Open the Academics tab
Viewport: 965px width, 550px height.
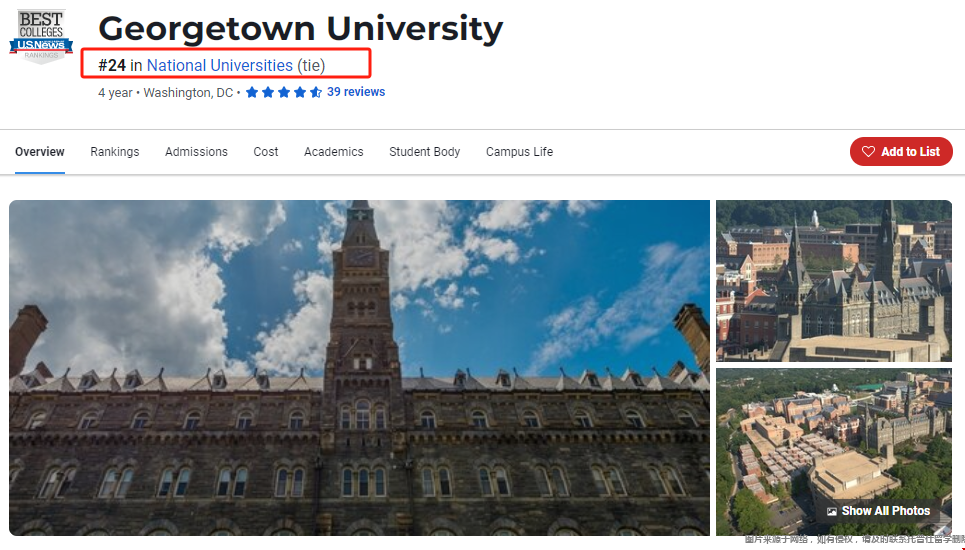coord(334,152)
